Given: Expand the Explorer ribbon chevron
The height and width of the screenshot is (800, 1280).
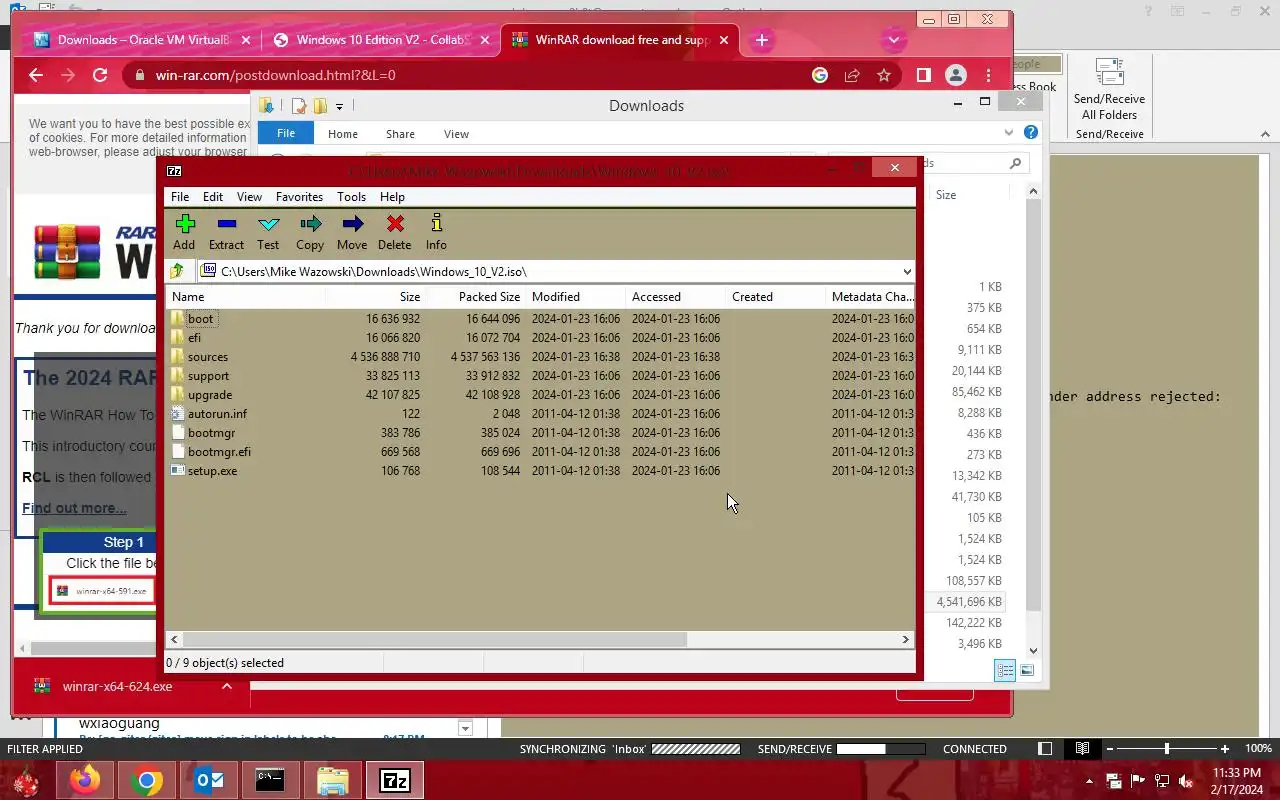Looking at the screenshot, I should (x=1008, y=132).
